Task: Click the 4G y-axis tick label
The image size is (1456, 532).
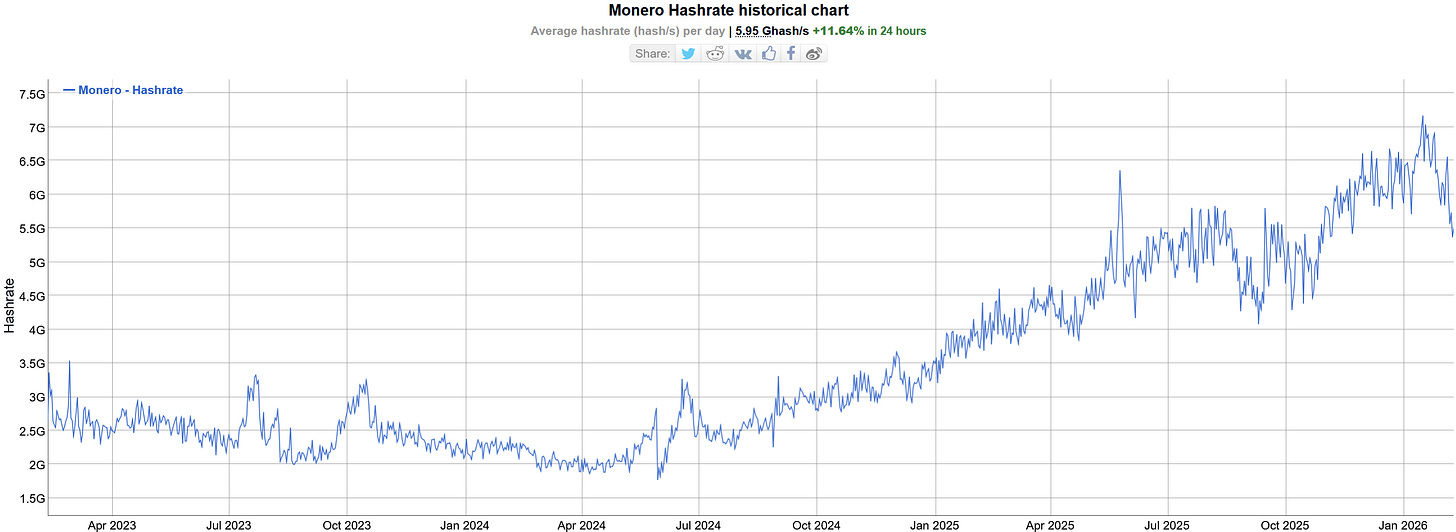Action: [x=37, y=330]
